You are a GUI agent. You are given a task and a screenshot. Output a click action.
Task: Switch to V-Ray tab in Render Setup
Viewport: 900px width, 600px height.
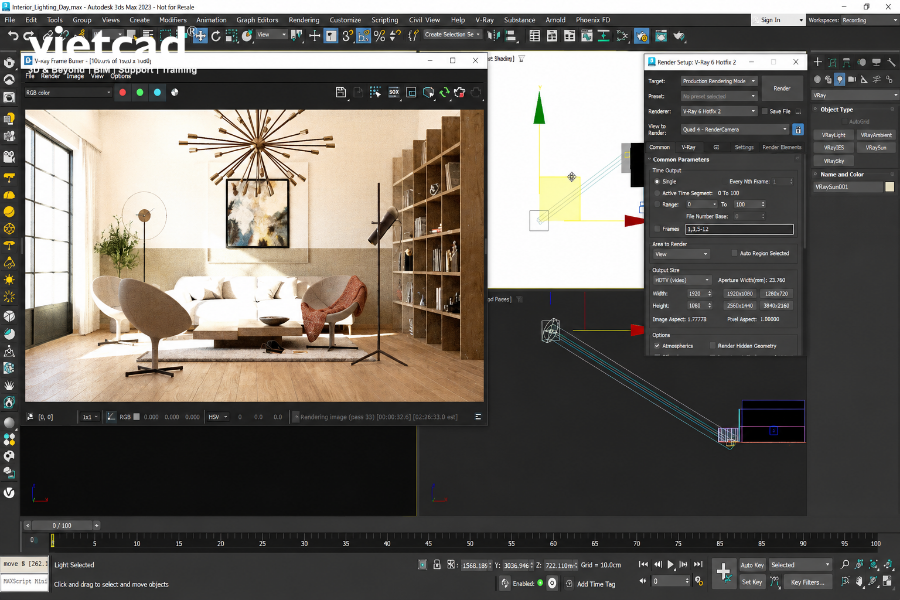pos(688,148)
